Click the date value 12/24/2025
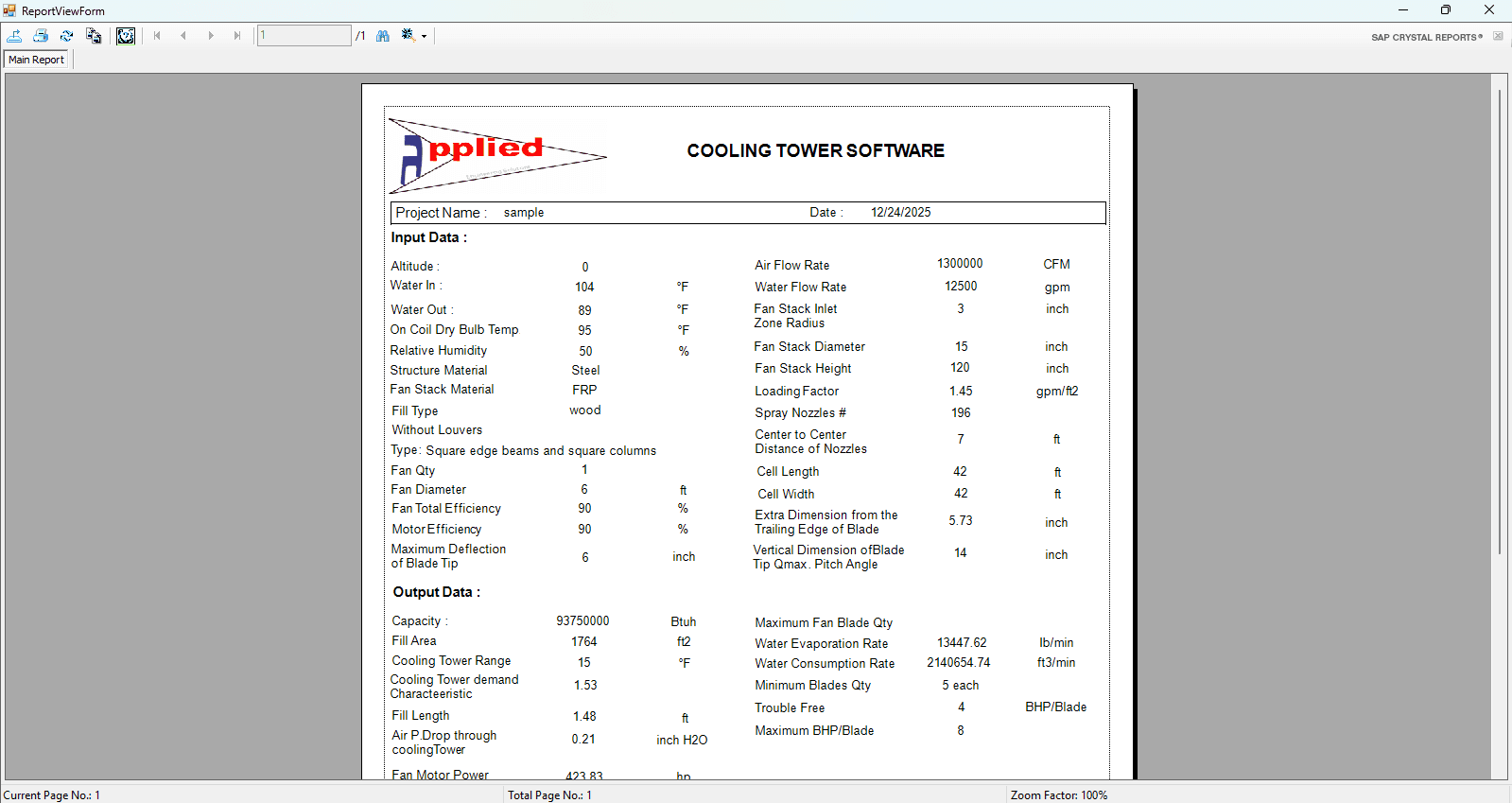 pos(900,213)
